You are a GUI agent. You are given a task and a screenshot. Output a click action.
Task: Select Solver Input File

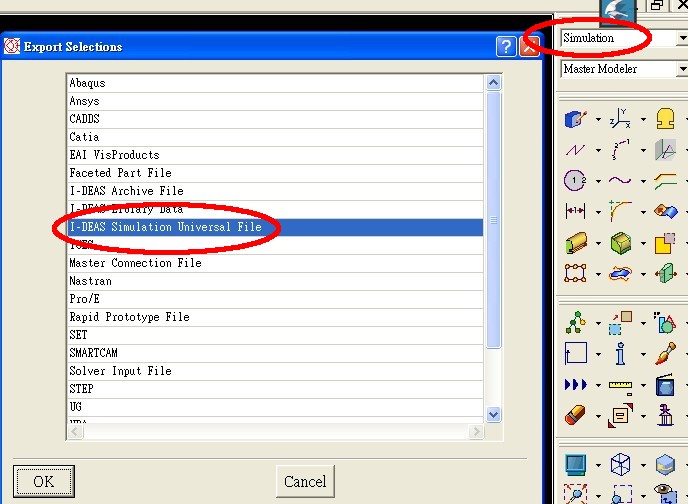pyautogui.click(x=275, y=371)
